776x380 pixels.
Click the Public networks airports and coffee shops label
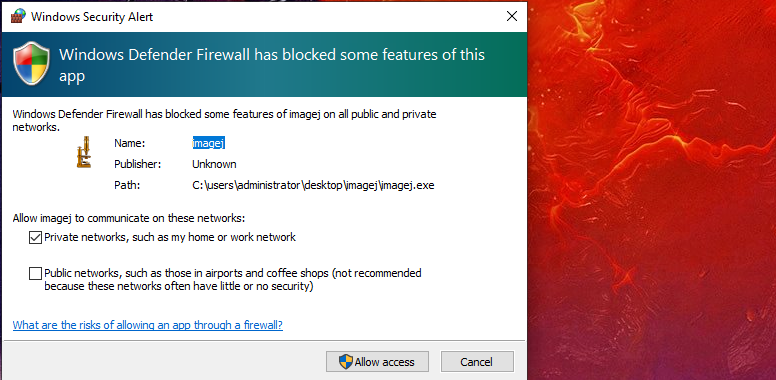(233, 280)
